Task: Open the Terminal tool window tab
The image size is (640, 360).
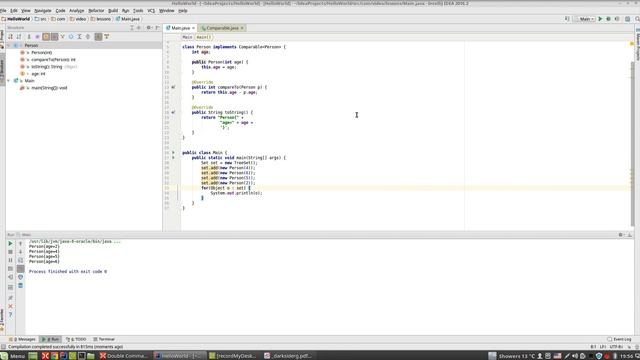Action: pos(104,339)
